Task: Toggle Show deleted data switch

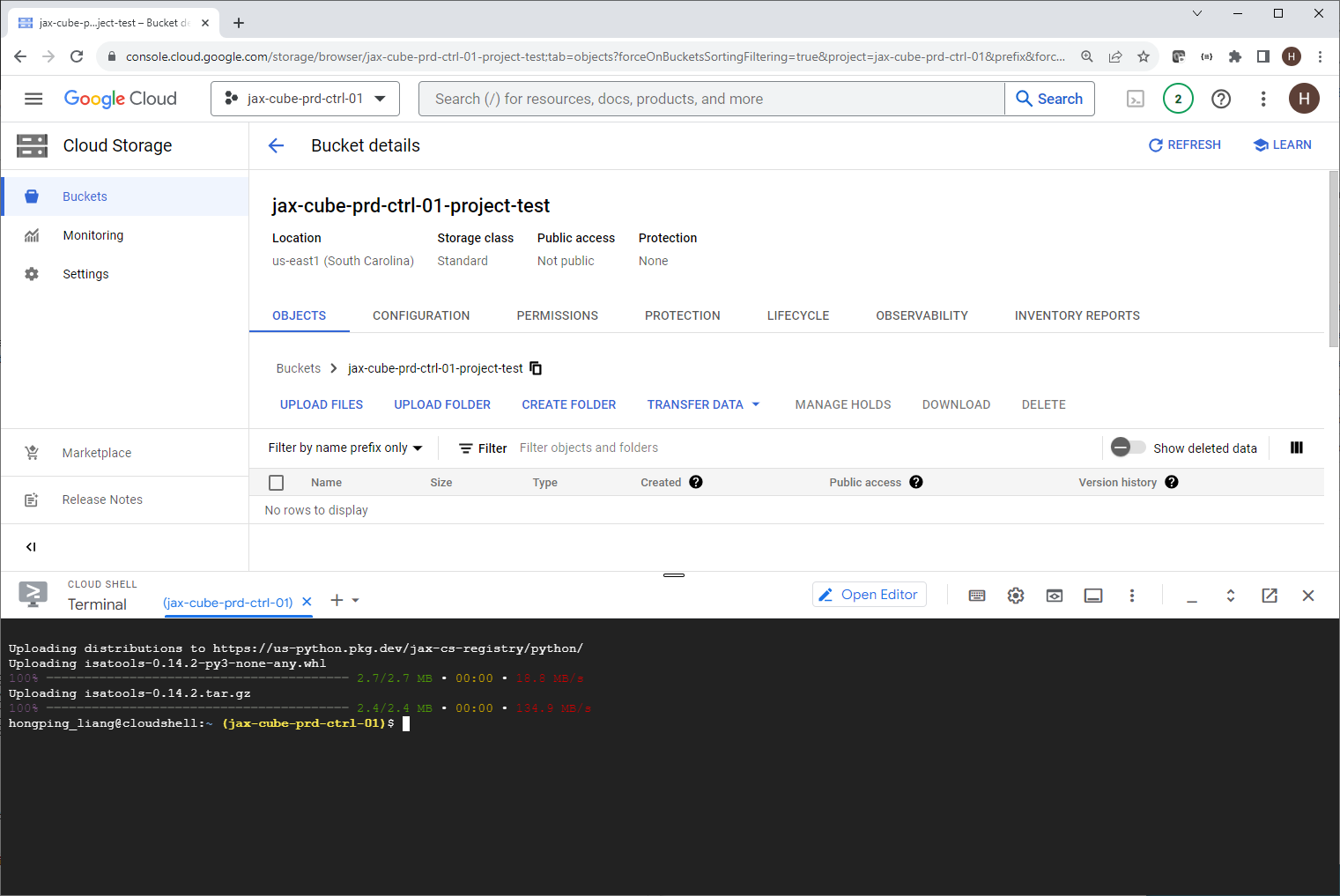Action: [1128, 448]
